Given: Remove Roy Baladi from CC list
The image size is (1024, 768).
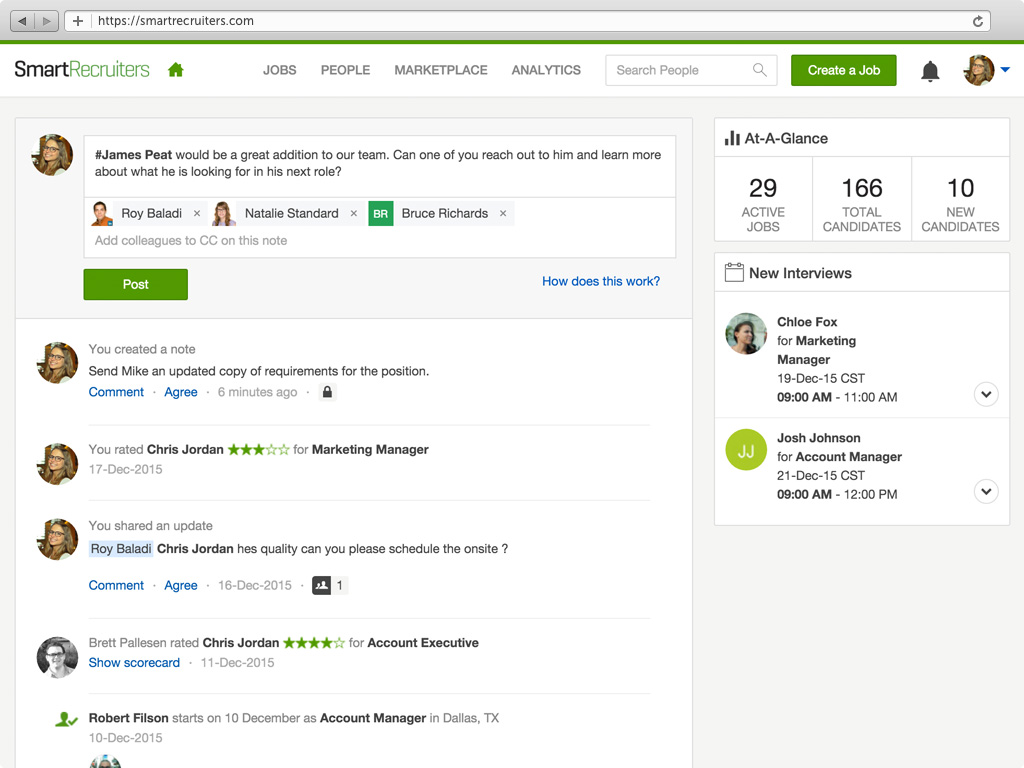Looking at the screenshot, I should click(197, 214).
